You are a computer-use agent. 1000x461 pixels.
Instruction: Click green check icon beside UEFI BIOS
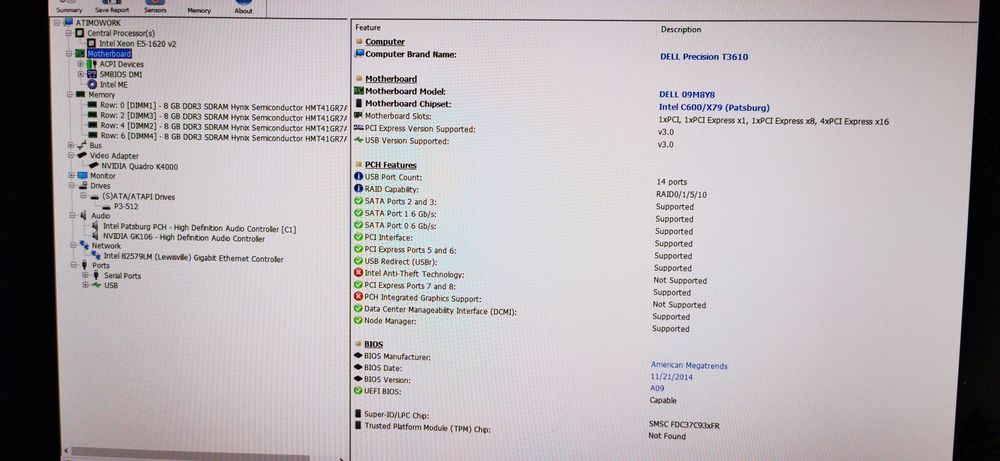358,390
